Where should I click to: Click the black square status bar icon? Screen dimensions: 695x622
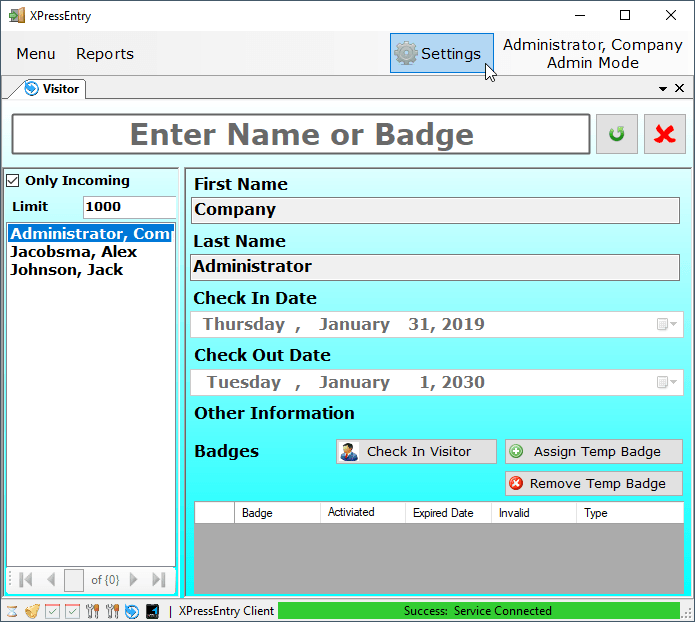(152, 611)
